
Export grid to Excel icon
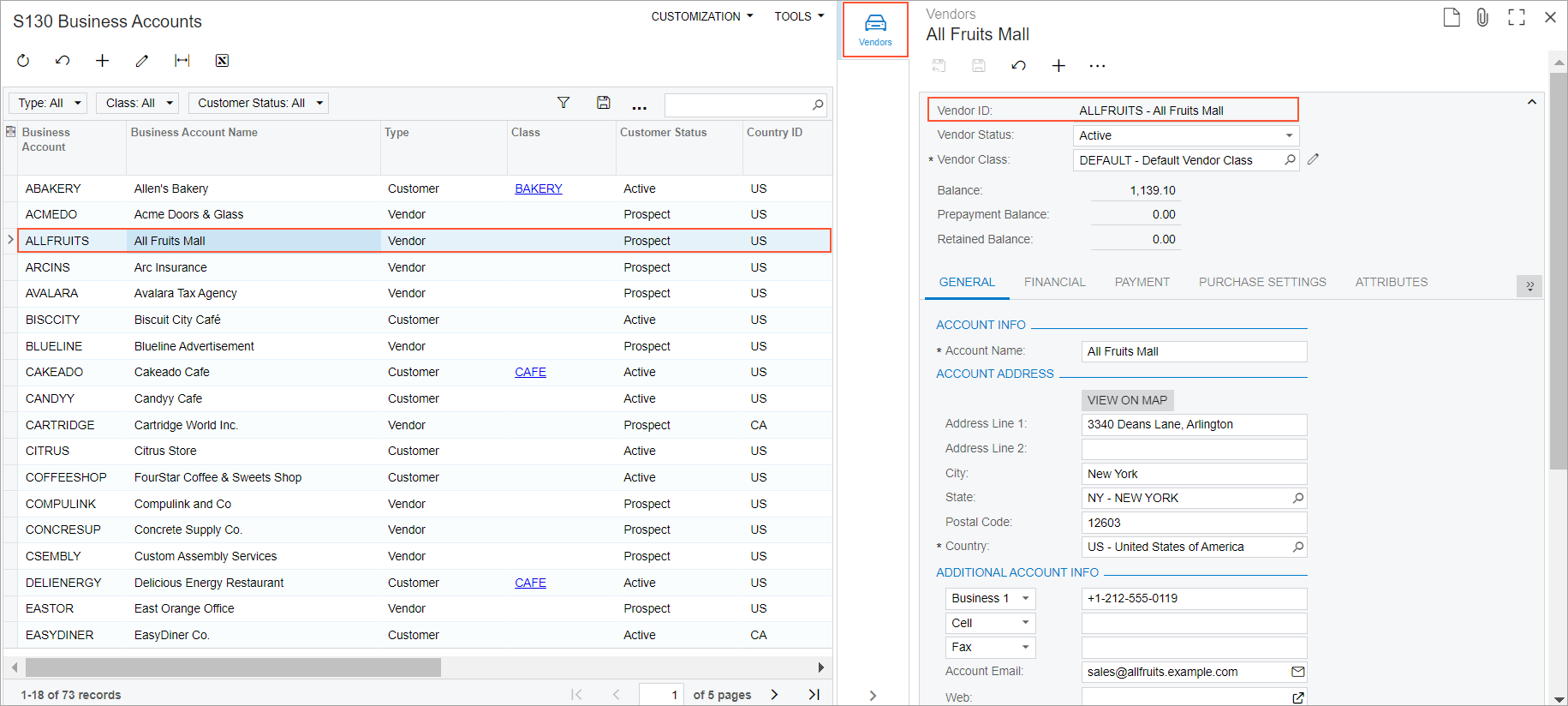click(222, 61)
